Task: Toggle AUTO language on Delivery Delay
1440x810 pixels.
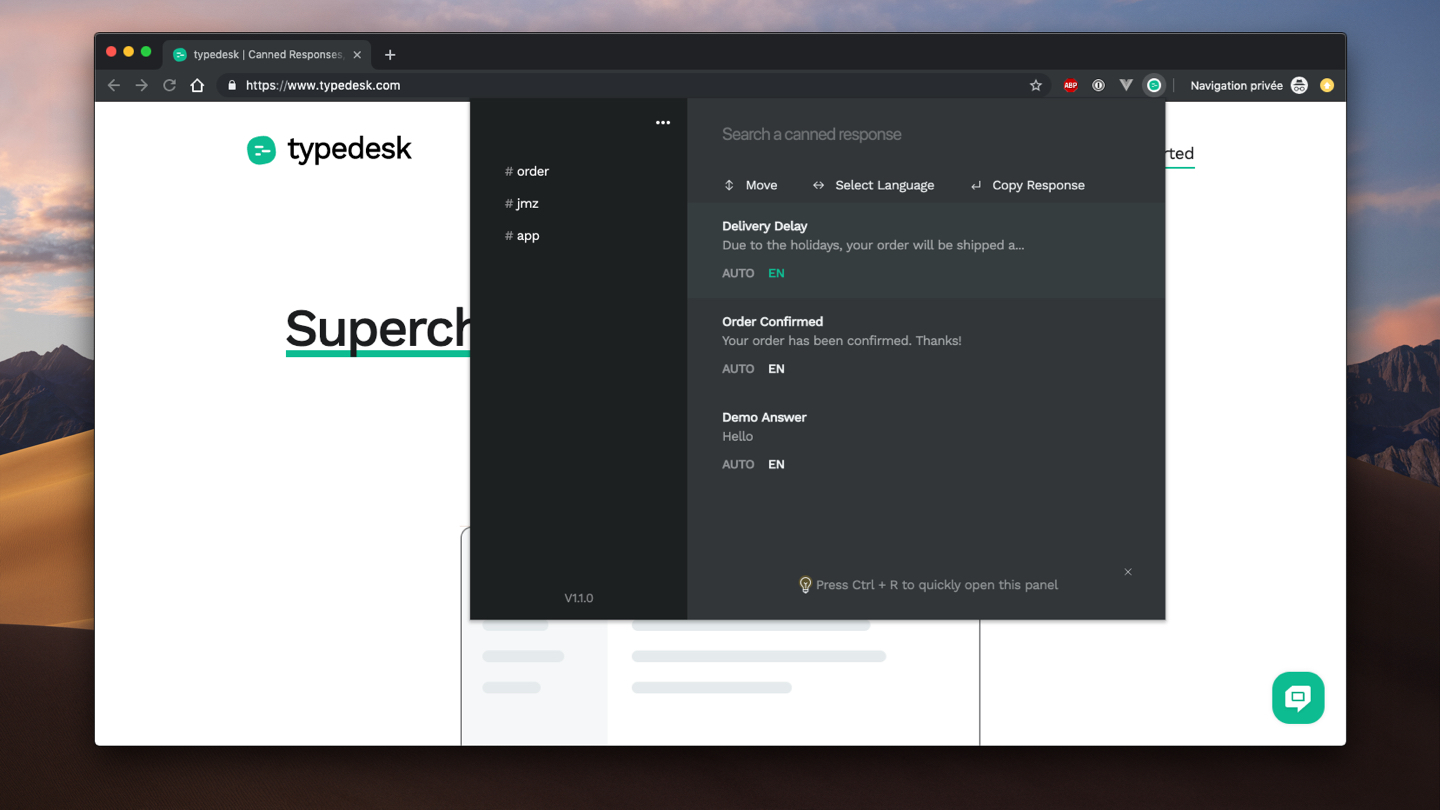Action: (x=738, y=273)
